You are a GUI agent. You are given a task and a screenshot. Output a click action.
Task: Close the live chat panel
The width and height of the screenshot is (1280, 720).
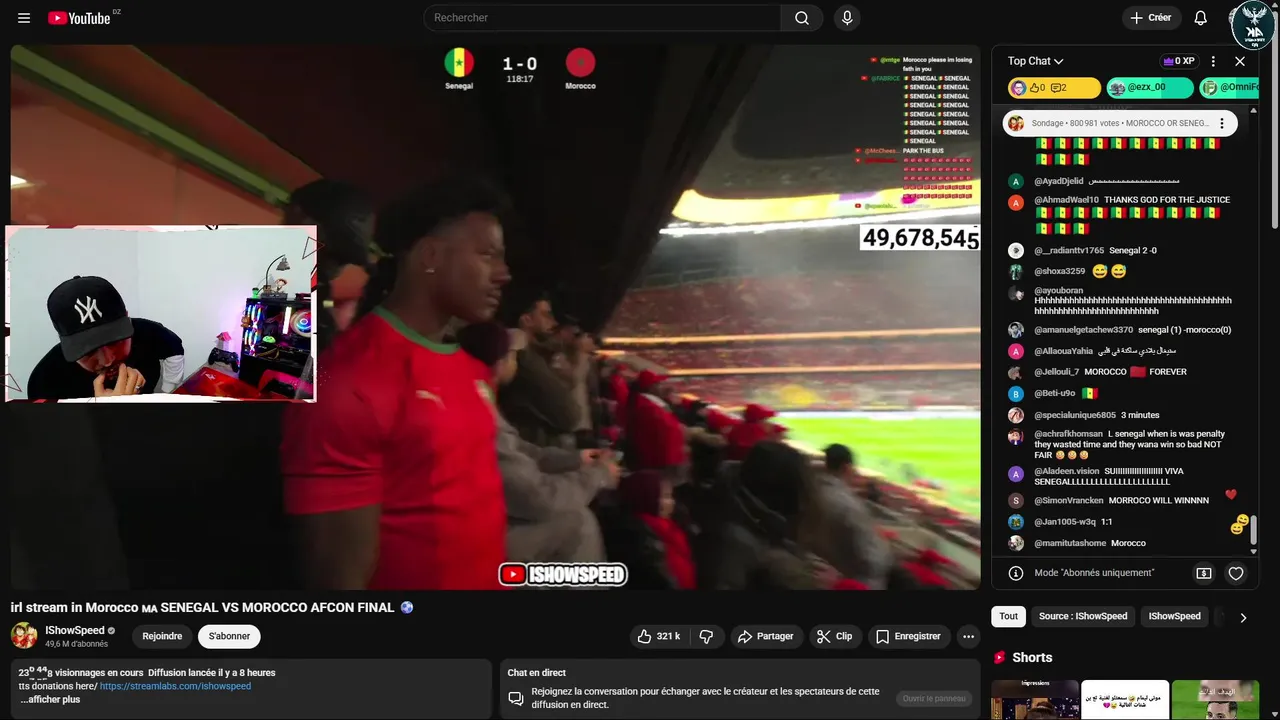click(x=1240, y=61)
